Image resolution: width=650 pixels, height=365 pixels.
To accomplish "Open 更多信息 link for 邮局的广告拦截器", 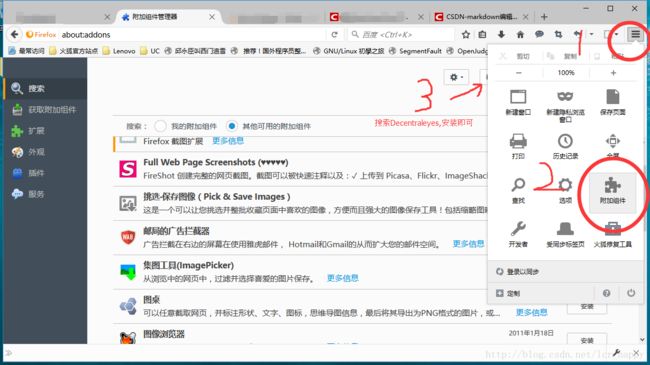I will (468, 244).
